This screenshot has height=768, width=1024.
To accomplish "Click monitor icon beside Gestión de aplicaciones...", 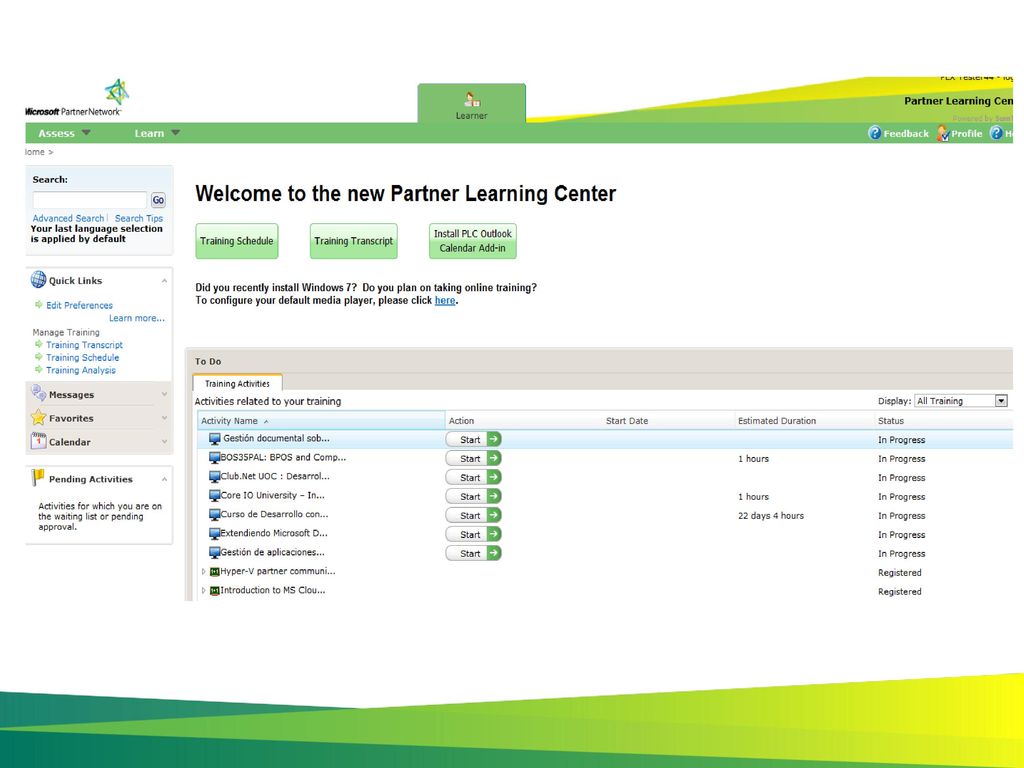I will [x=215, y=552].
